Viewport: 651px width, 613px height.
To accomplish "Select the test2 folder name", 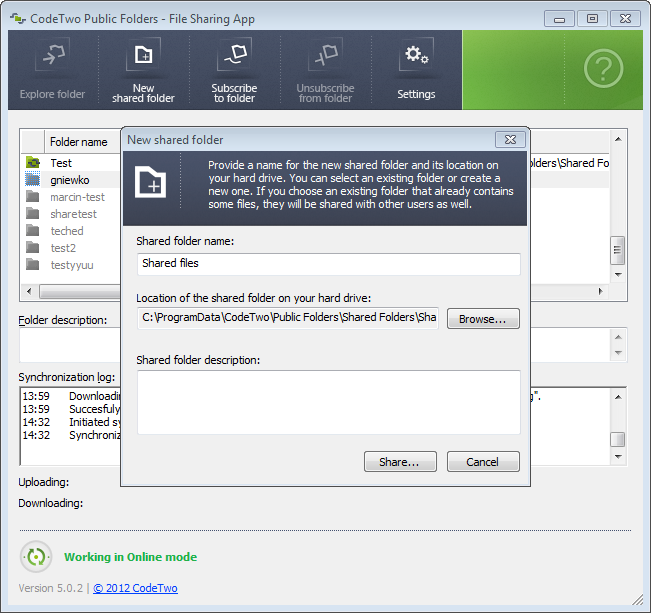I will 63,248.
